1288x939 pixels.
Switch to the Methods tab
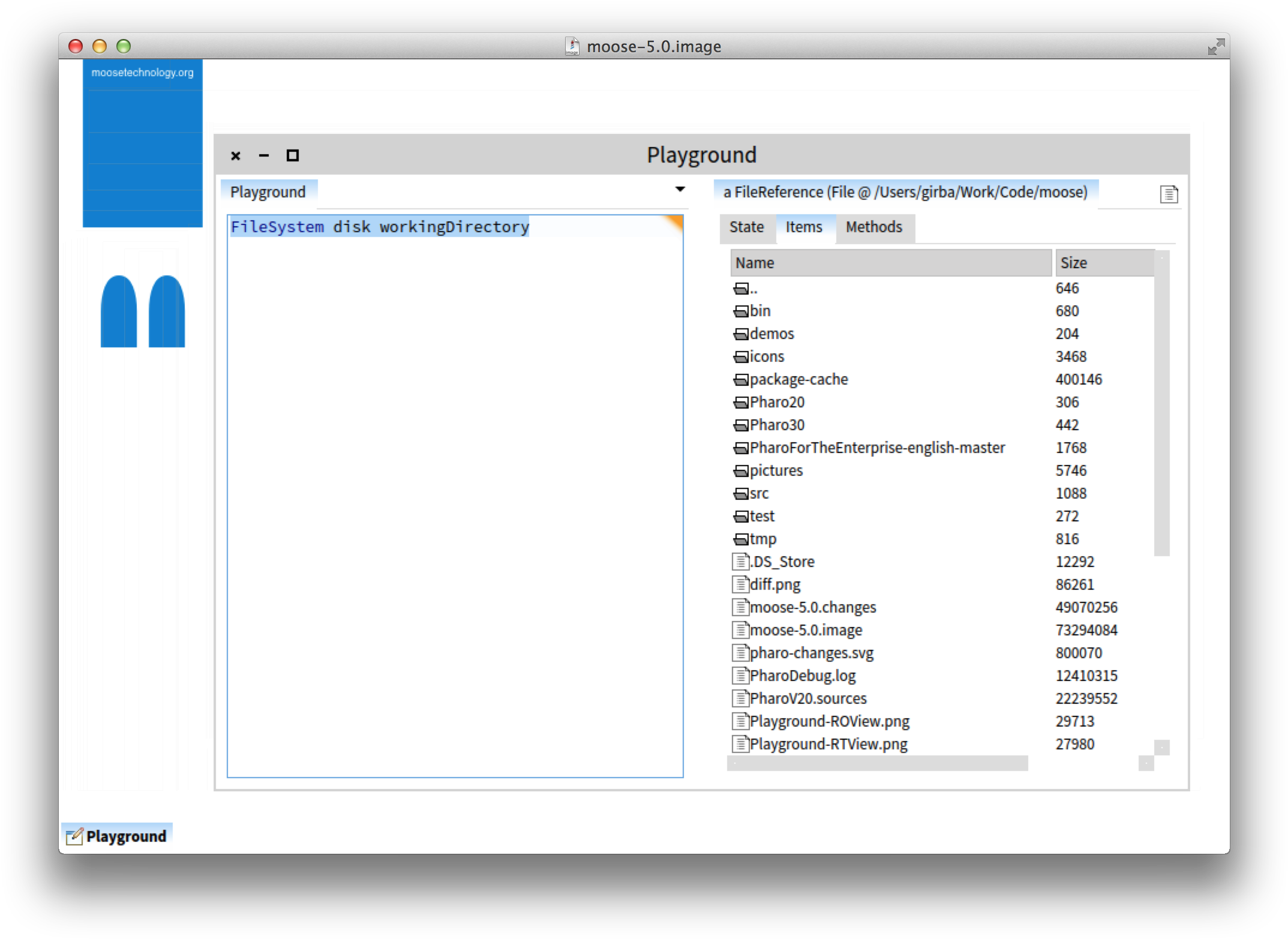[x=873, y=227]
